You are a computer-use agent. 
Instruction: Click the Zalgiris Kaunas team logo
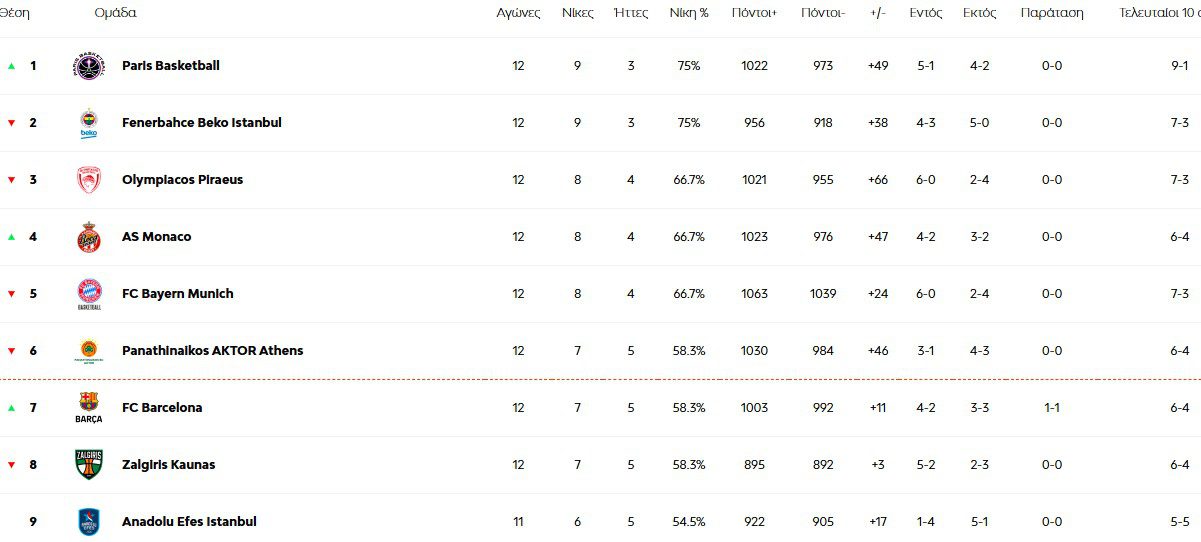pos(89,465)
